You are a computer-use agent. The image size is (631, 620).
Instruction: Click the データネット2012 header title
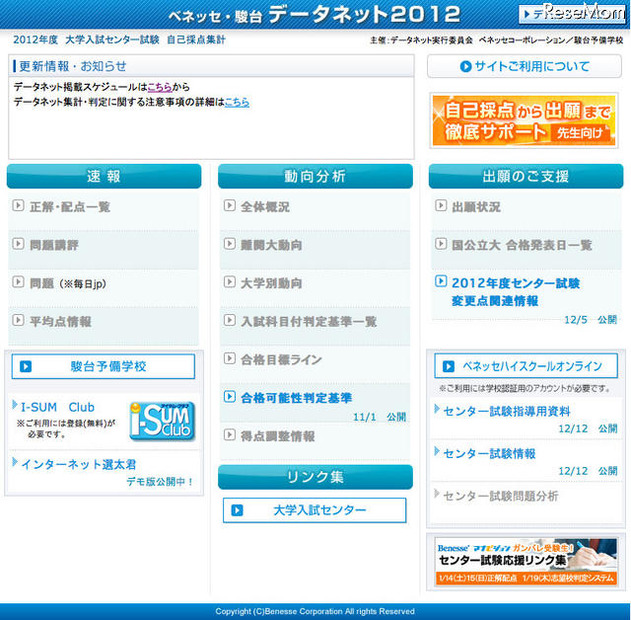coord(365,14)
